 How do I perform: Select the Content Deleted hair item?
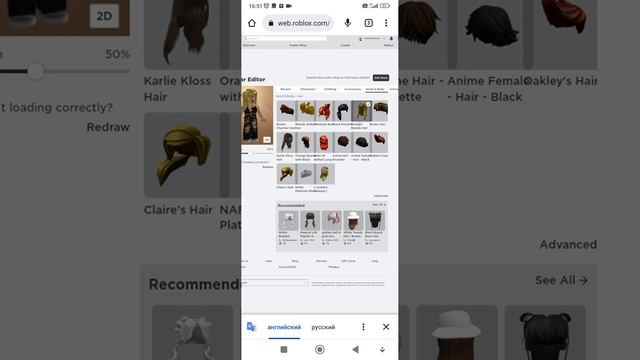click(324, 174)
